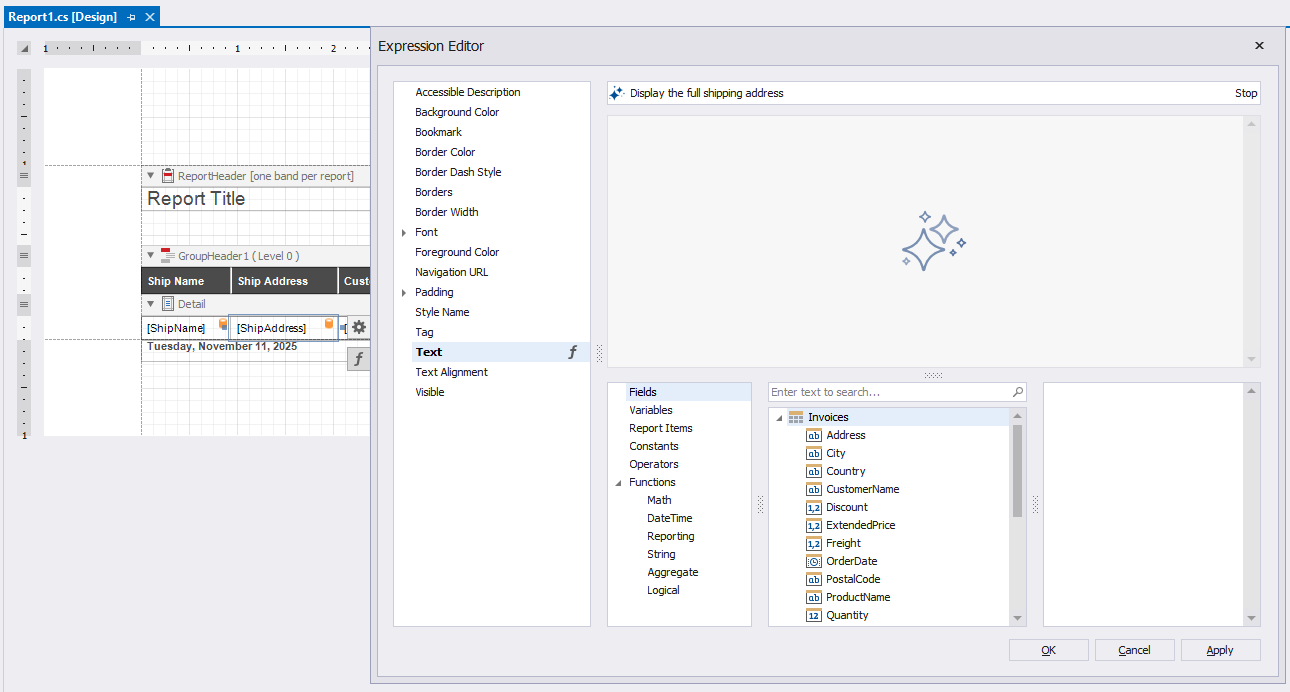Expand the Font property node
Image resolution: width=1290 pixels, height=692 pixels.
[404, 231]
